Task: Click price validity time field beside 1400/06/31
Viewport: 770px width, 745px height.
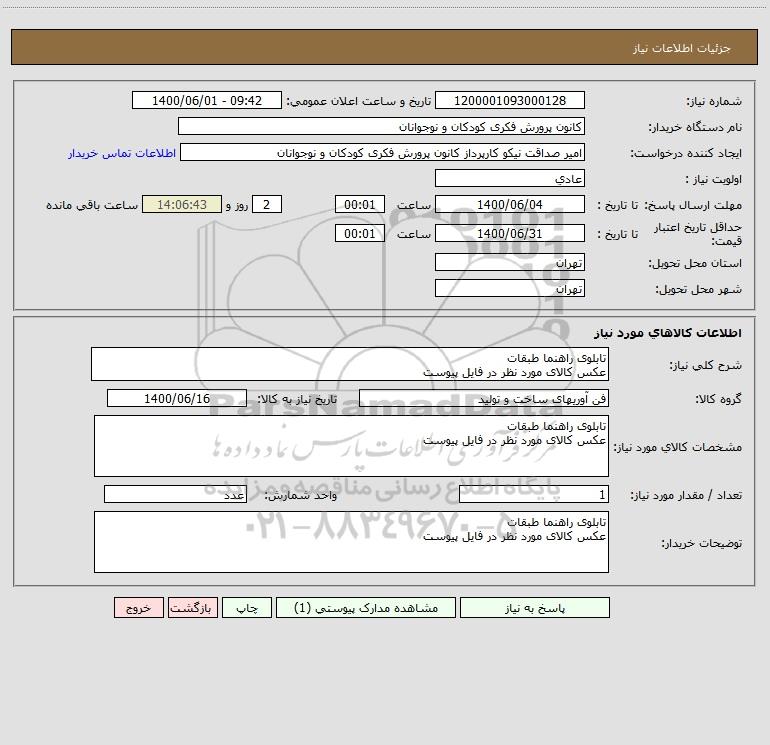Action: tap(359, 233)
